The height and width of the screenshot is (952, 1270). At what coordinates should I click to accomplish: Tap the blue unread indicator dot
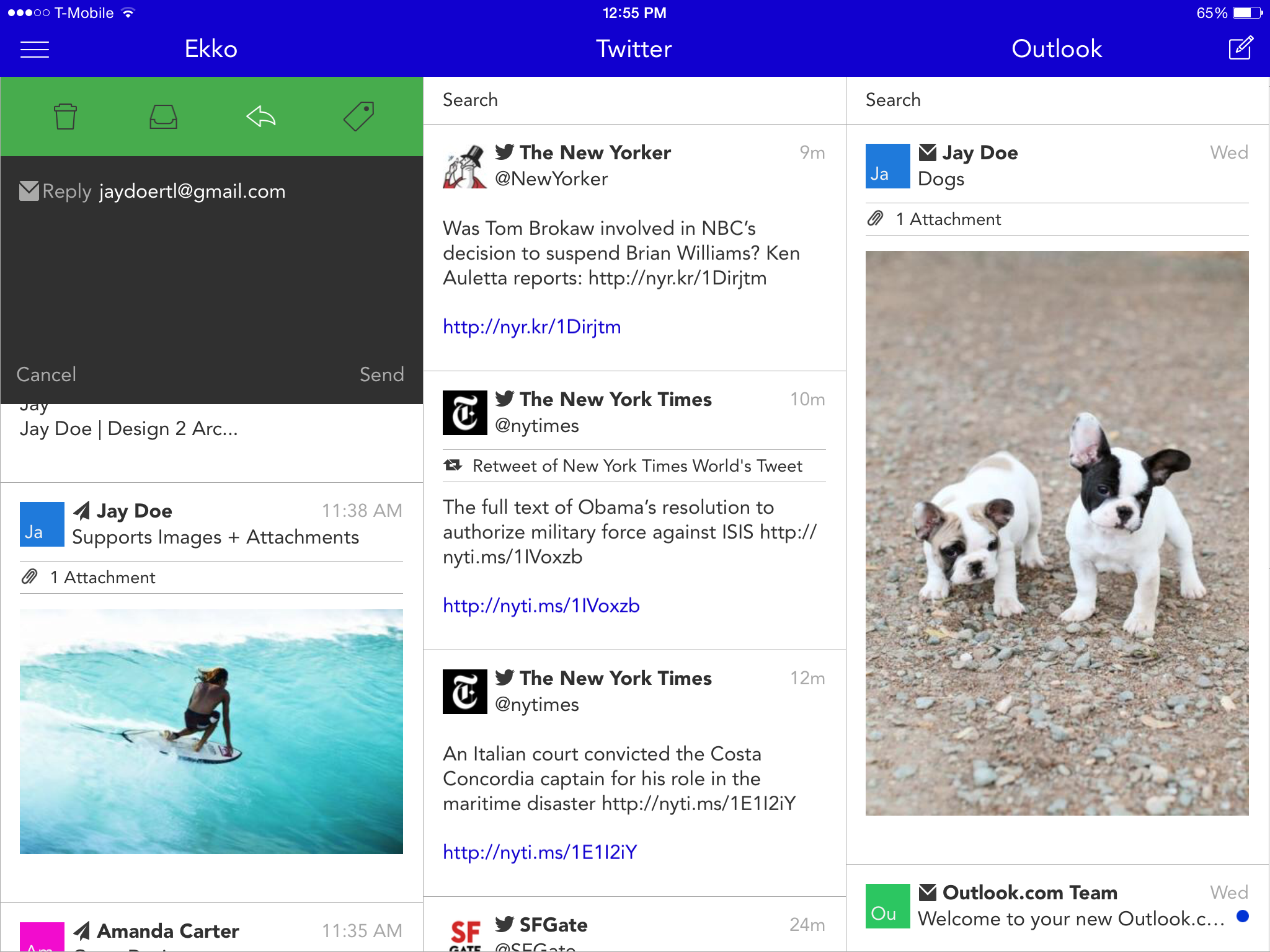click(1242, 916)
